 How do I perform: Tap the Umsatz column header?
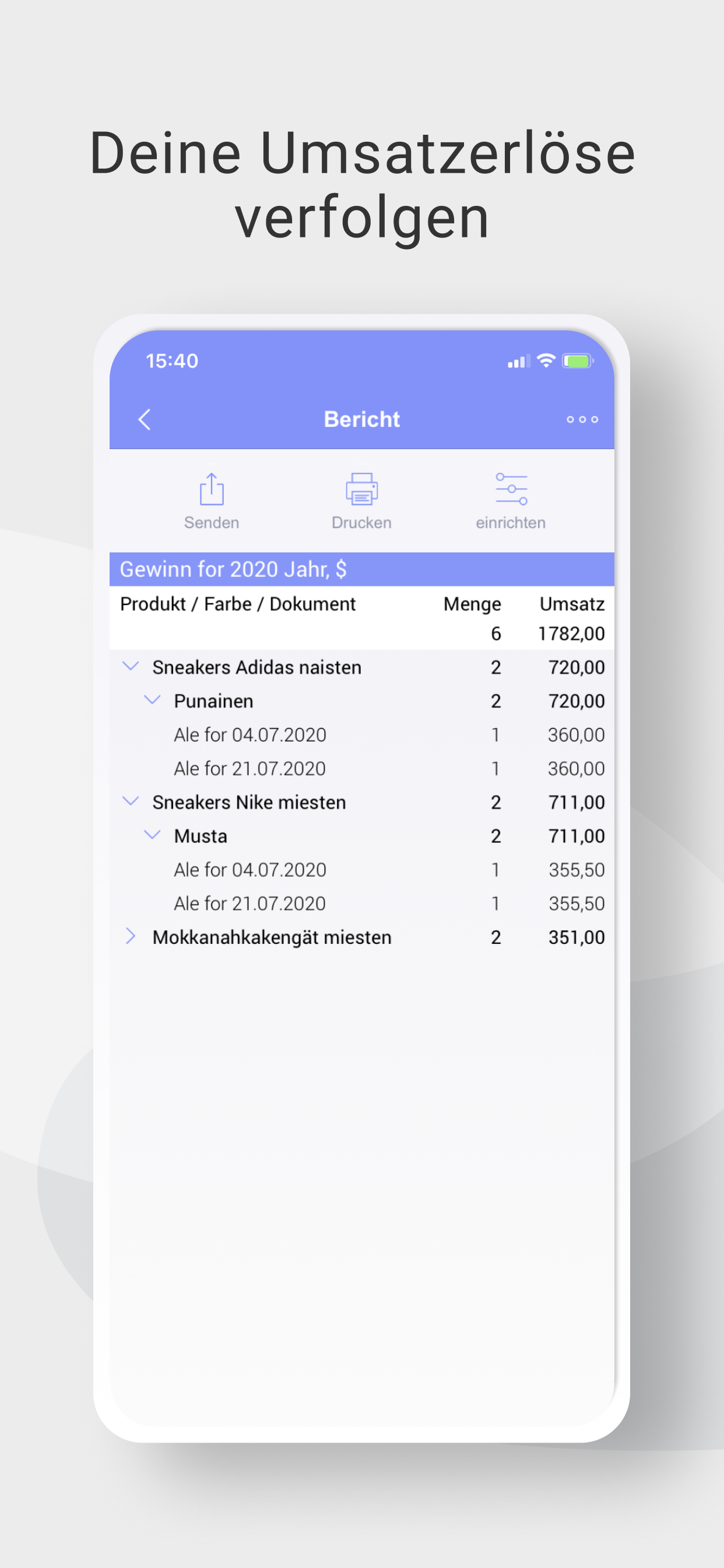click(572, 604)
